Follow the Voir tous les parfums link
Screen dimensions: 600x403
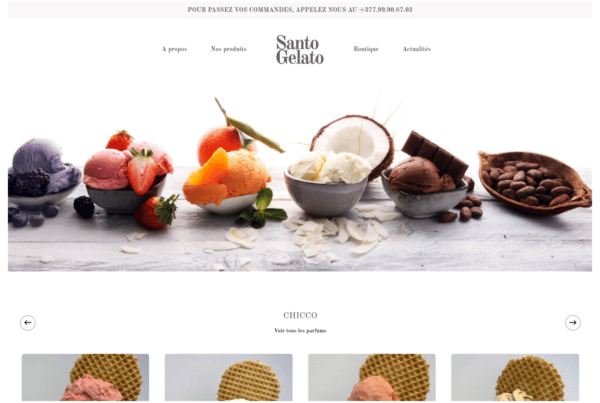click(x=300, y=331)
